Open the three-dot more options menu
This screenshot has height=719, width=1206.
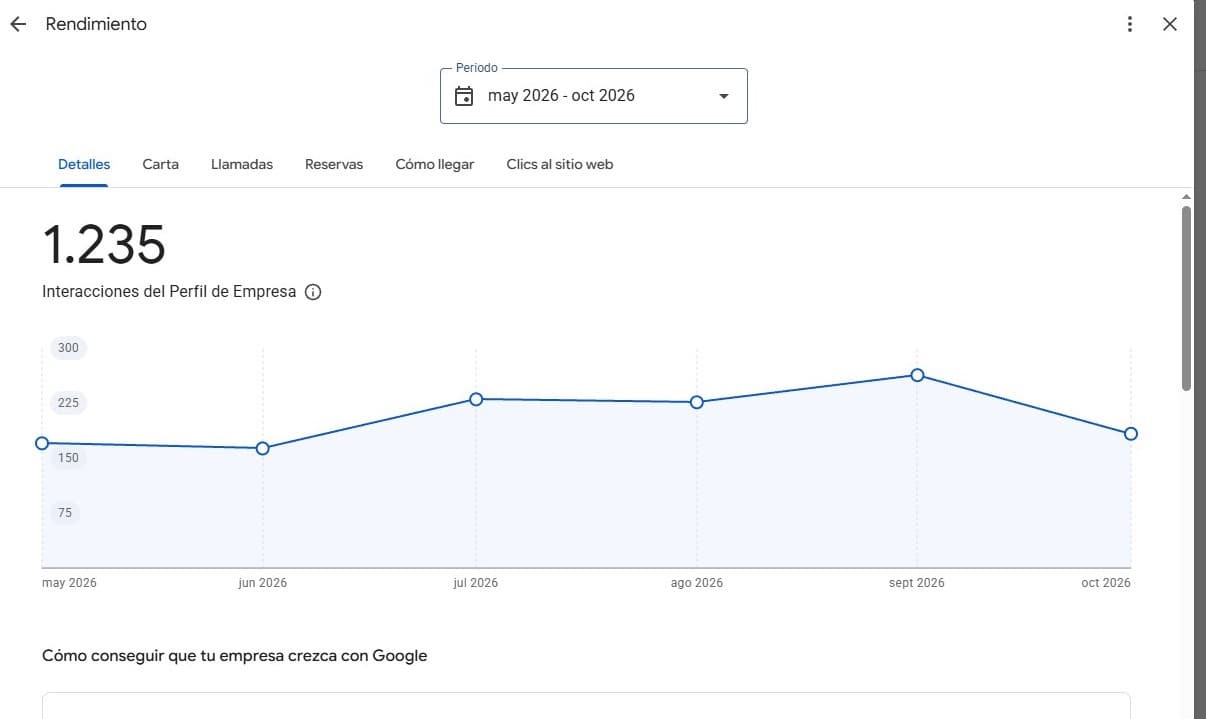pos(1130,24)
